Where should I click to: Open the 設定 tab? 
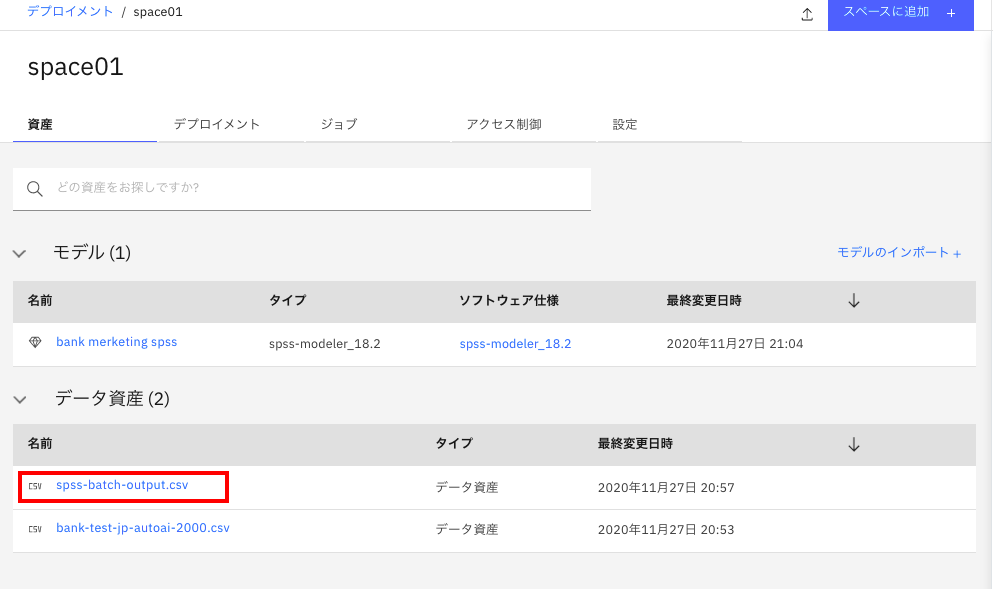tap(624, 123)
